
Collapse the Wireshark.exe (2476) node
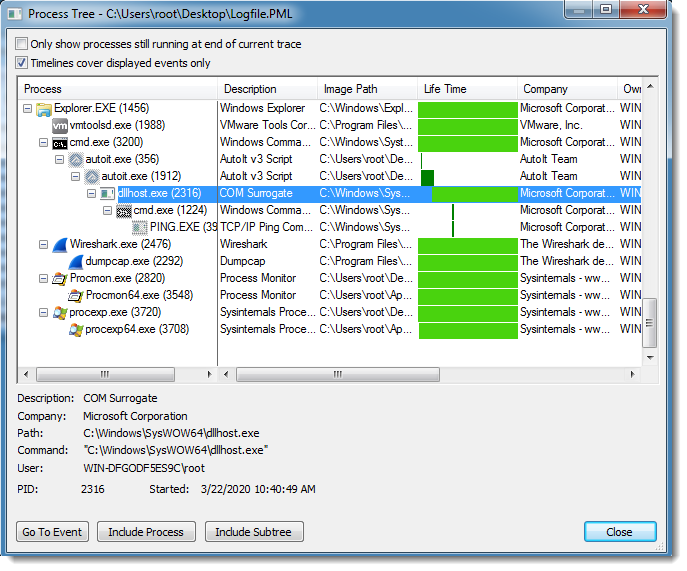[43, 245]
